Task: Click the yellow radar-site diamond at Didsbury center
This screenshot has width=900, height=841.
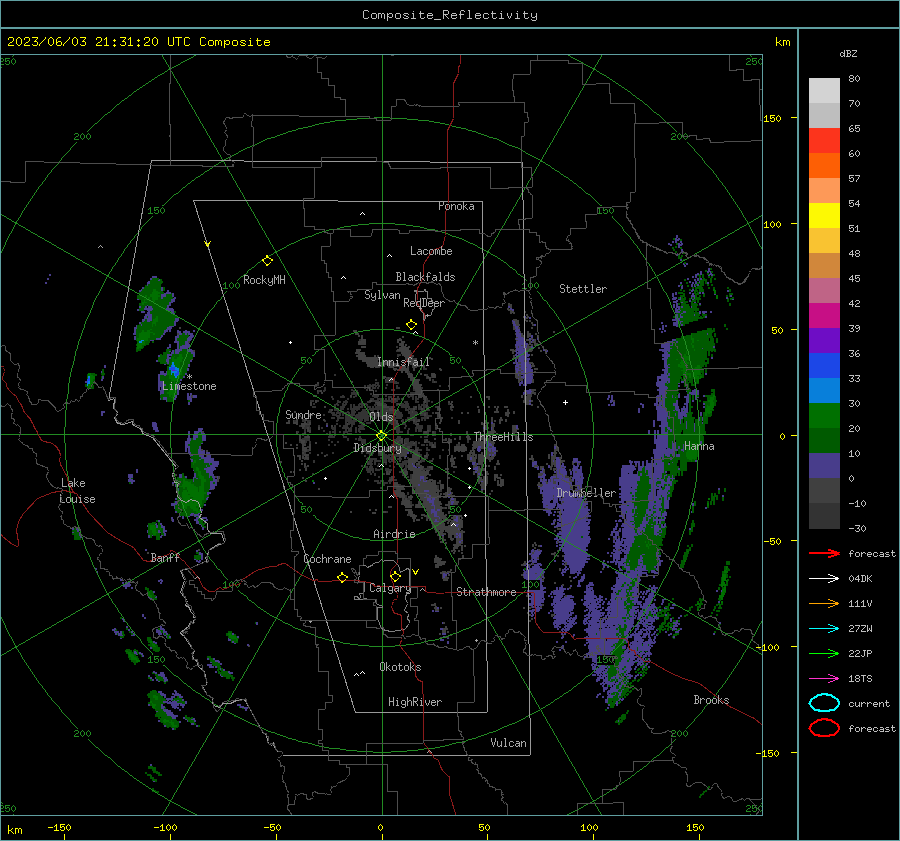Action: (x=382, y=436)
